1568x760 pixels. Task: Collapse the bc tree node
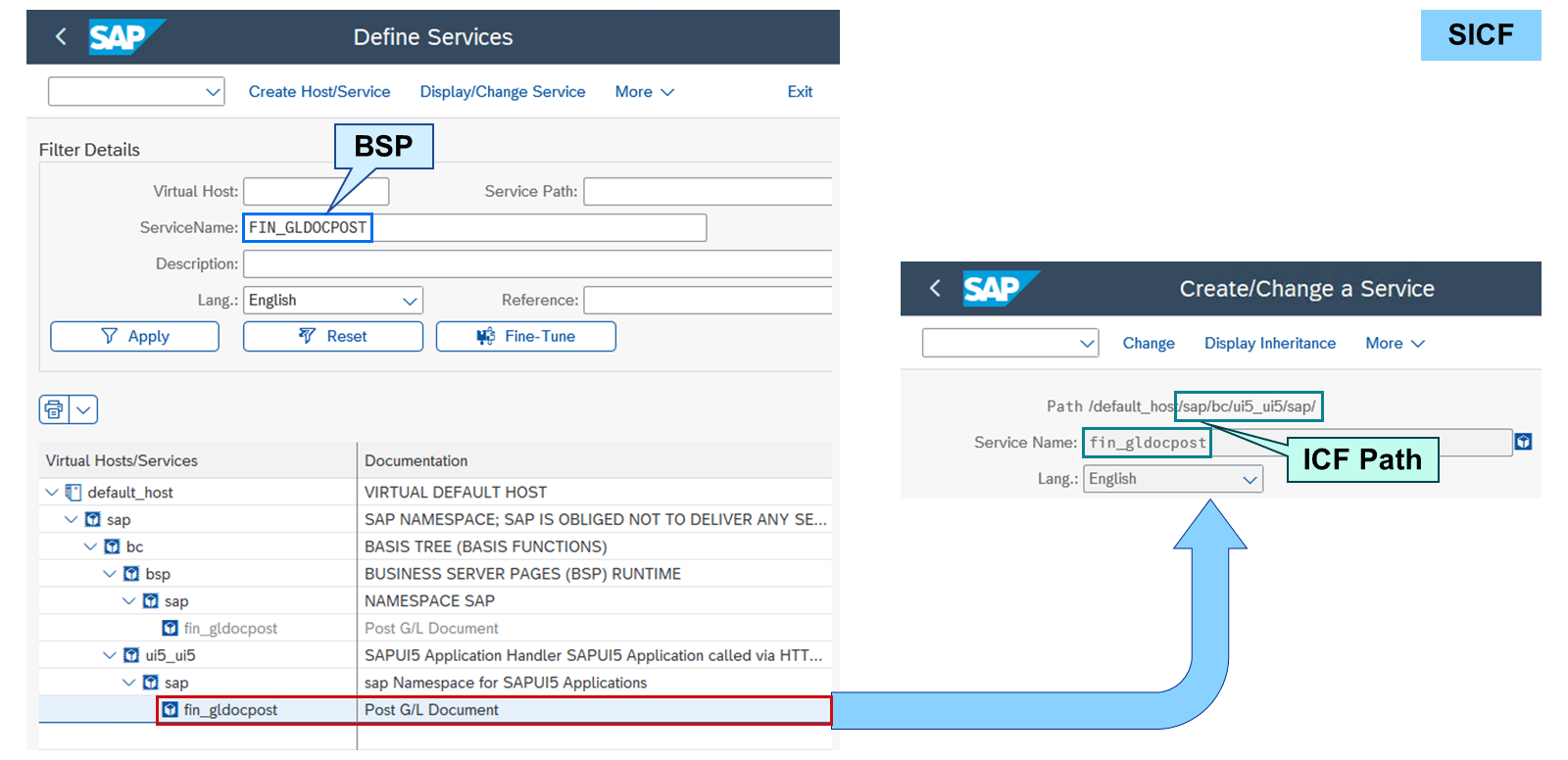90,546
